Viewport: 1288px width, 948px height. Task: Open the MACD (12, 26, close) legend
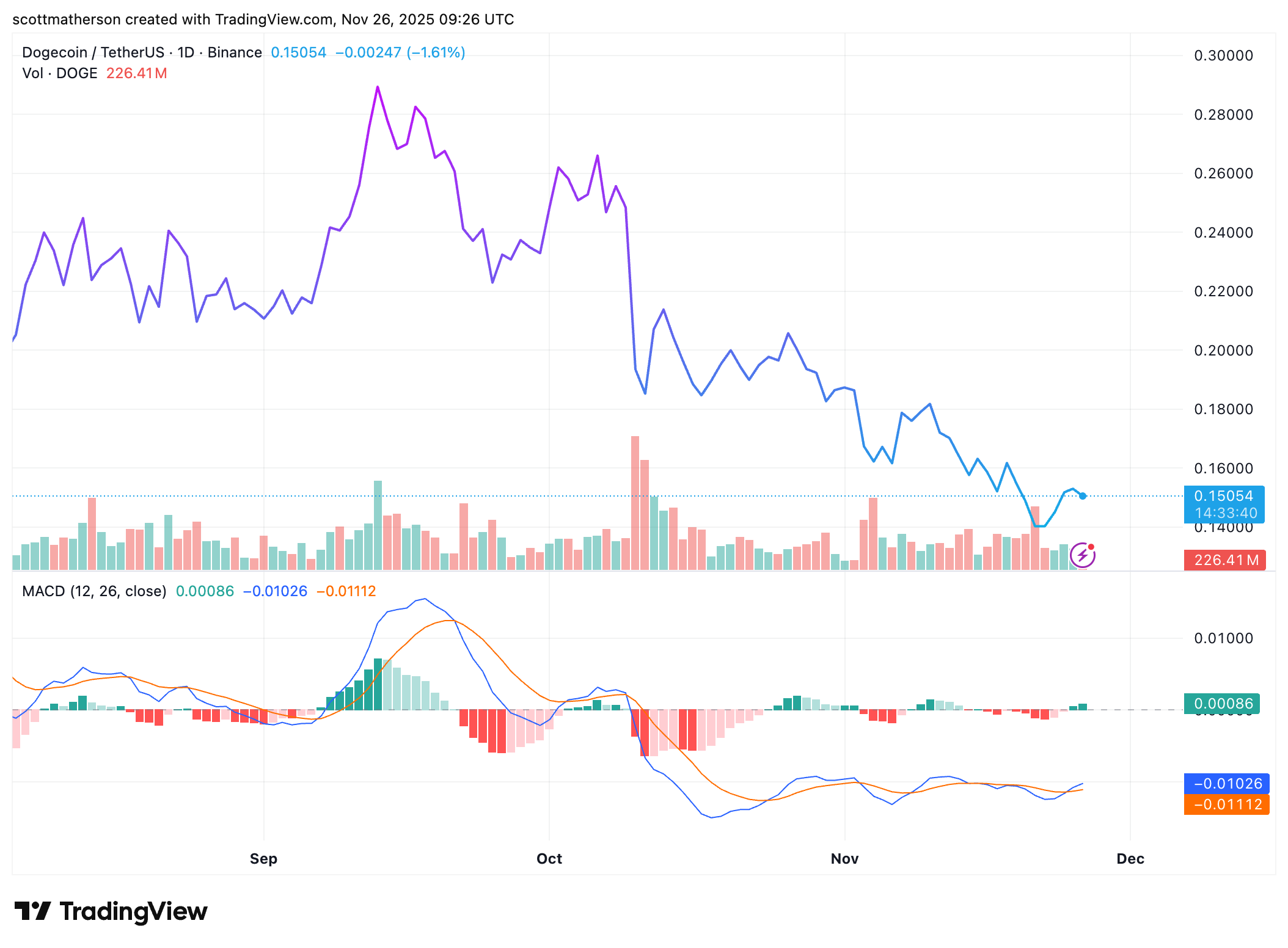(x=94, y=591)
